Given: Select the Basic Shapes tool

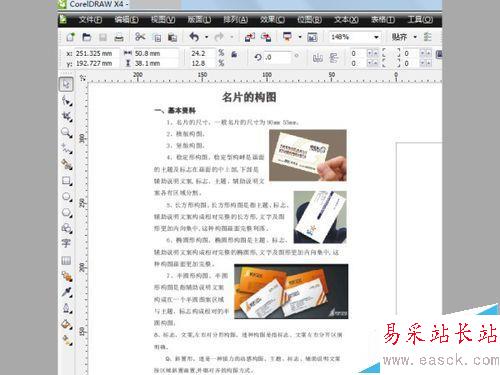Looking at the screenshot, I should (66, 228).
